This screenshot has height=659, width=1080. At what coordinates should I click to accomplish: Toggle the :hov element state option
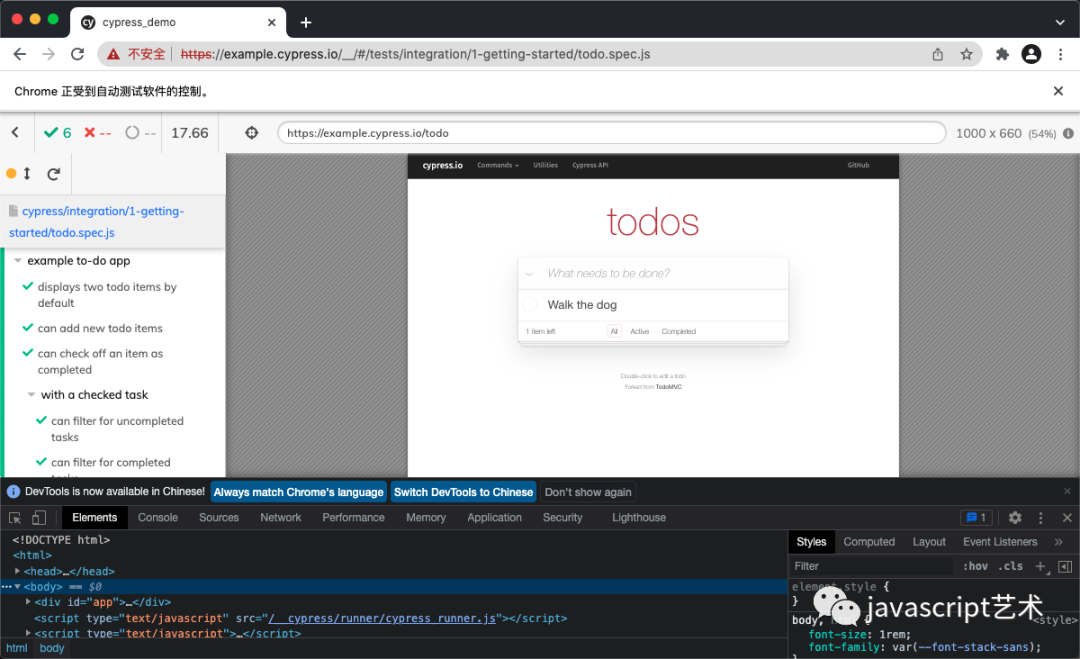click(974, 566)
